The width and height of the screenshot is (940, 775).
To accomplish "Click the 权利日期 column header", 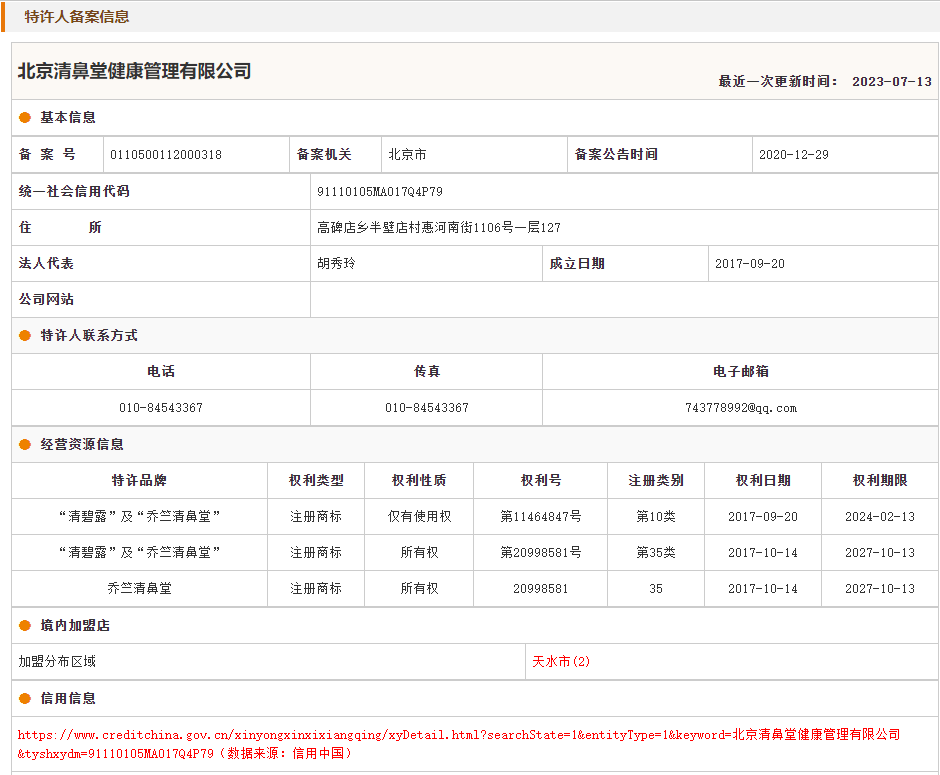I will click(763, 481).
